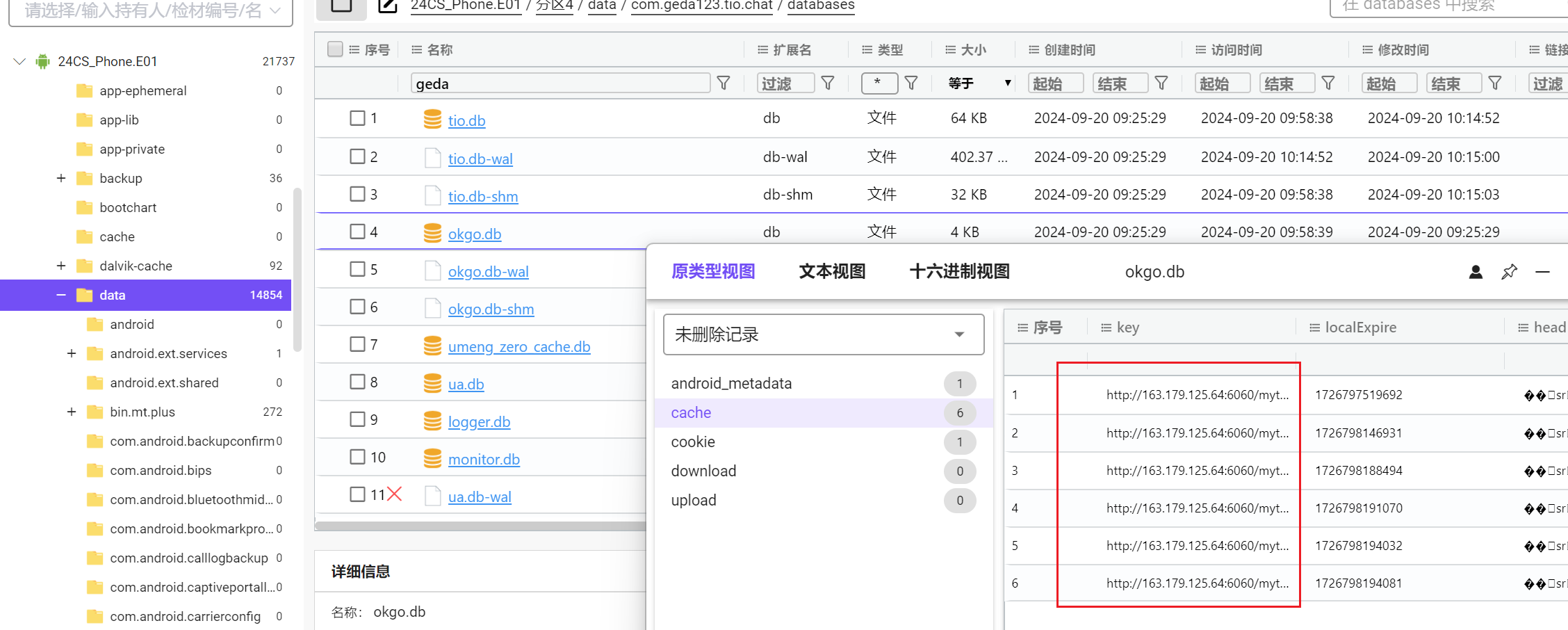Expand the bin.mt.plus folder
The image size is (1568, 630).
(72, 412)
